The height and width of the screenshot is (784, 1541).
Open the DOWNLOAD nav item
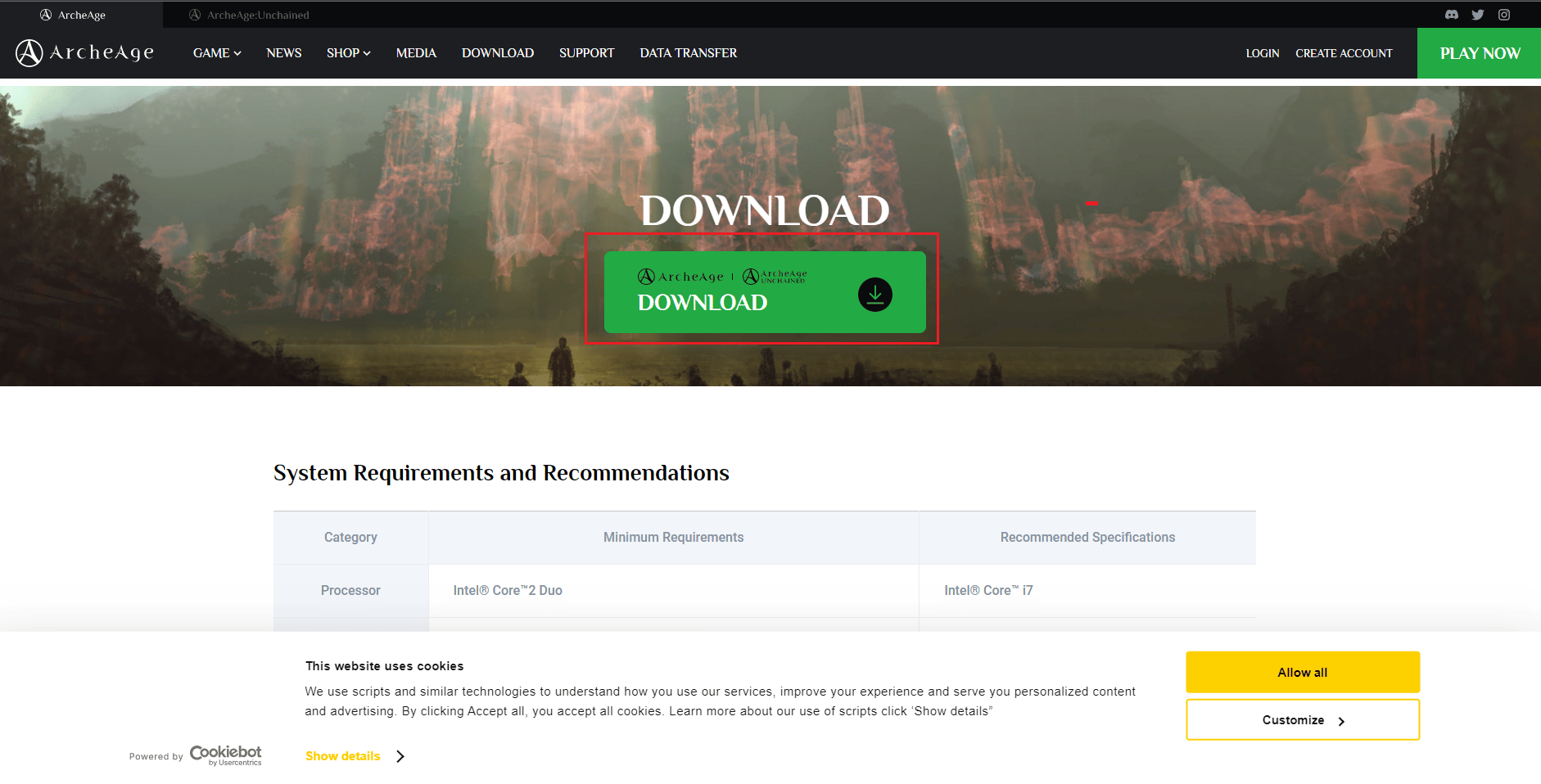click(x=498, y=53)
